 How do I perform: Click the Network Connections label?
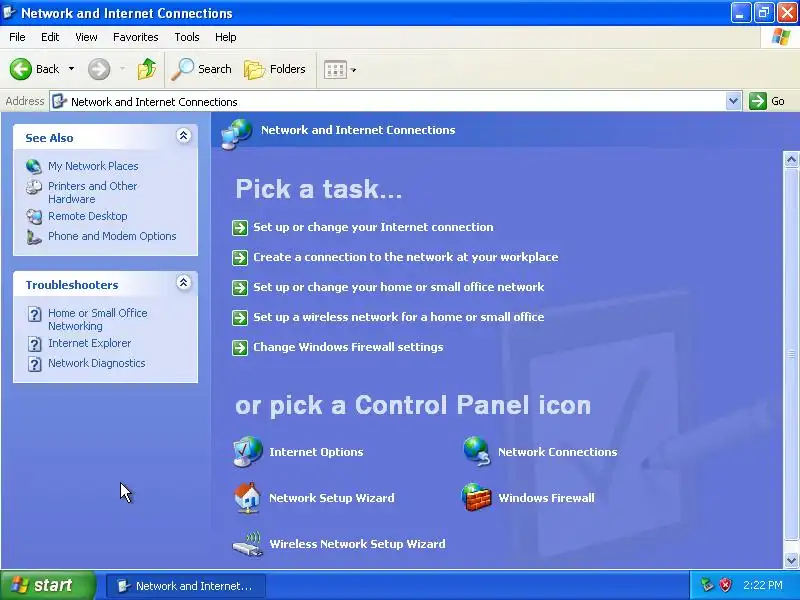[x=558, y=452]
